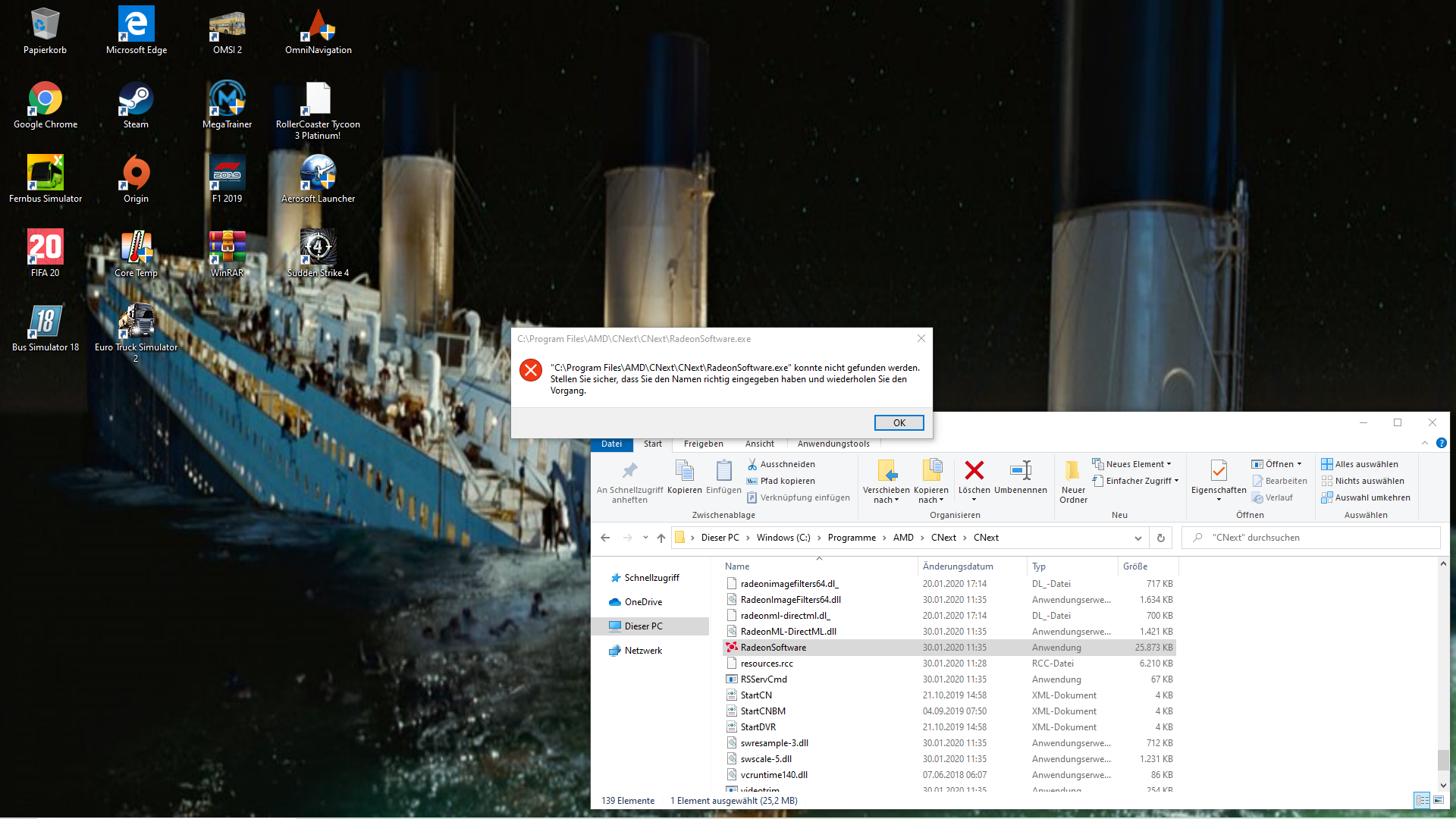Click the red Löschen delete icon

[x=974, y=472]
